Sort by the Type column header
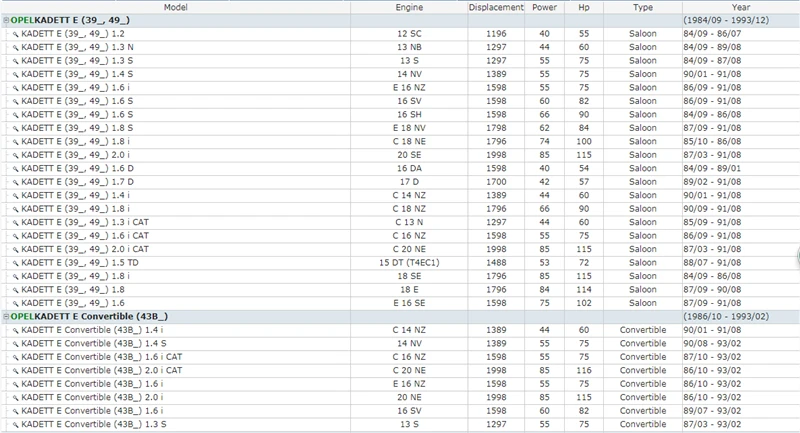The height and width of the screenshot is (433, 800). 643,7
